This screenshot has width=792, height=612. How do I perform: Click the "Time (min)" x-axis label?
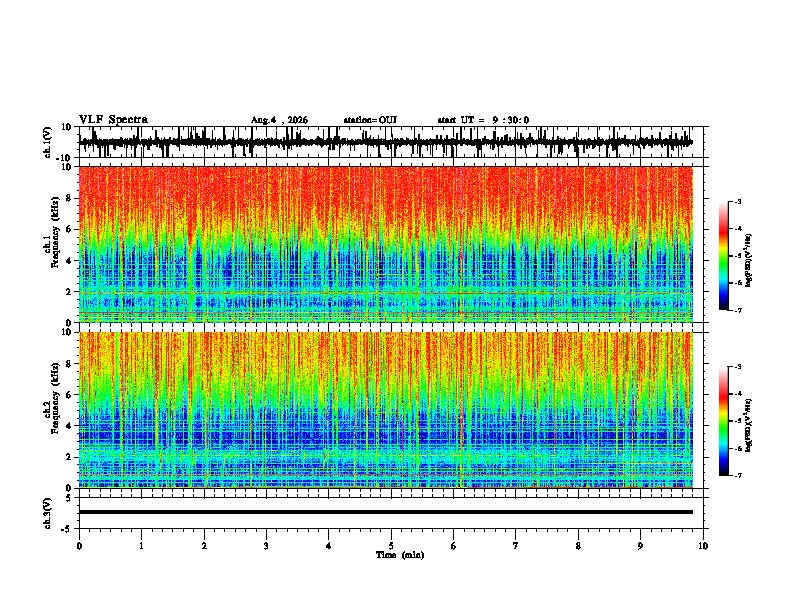[x=400, y=555]
